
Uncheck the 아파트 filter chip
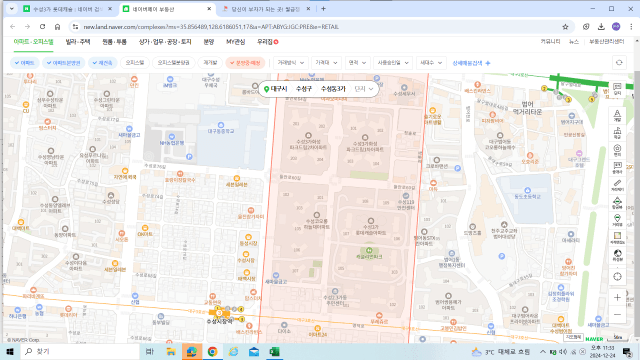(24, 63)
